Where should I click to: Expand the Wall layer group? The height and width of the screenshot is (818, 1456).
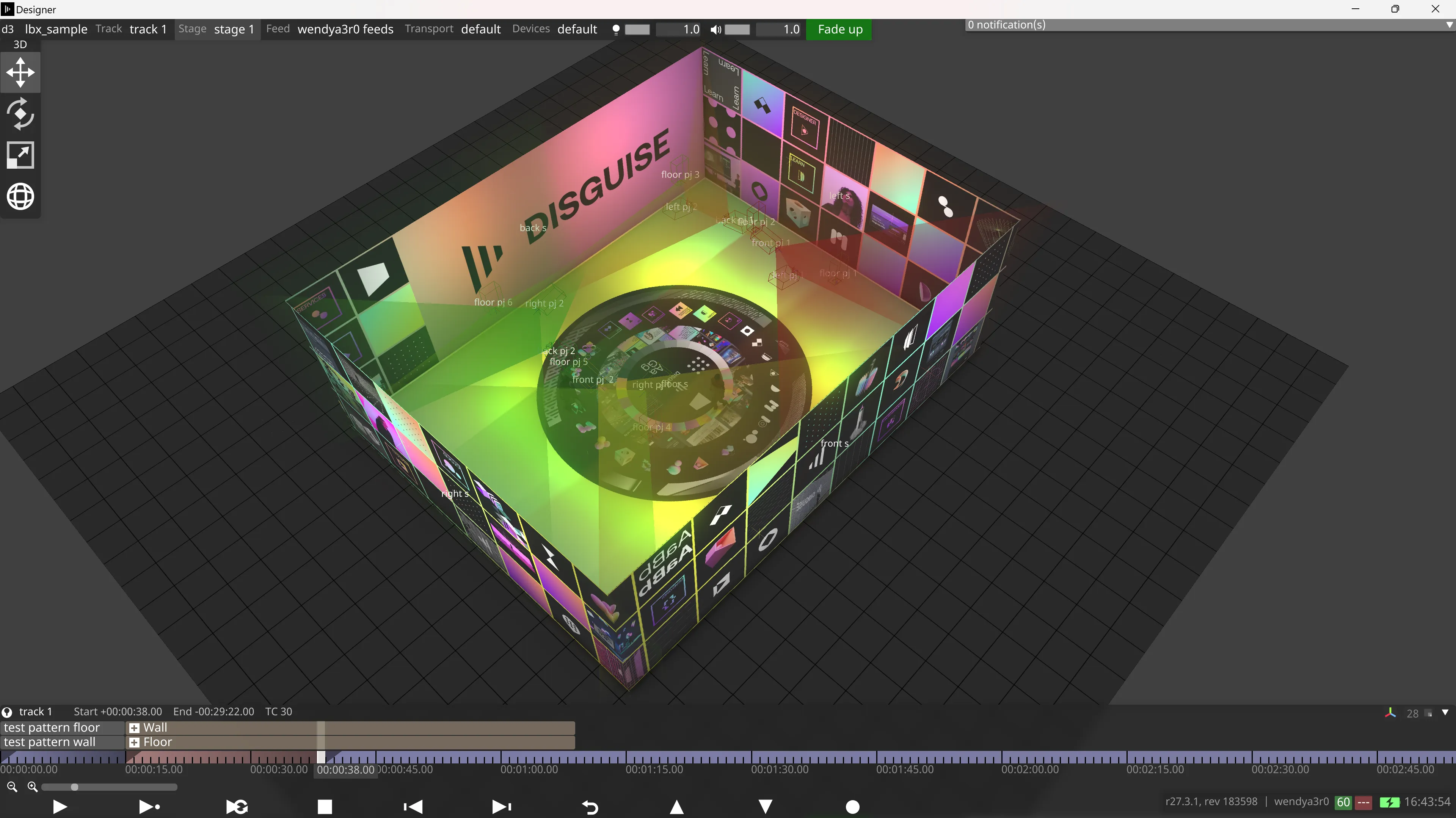[x=134, y=728]
